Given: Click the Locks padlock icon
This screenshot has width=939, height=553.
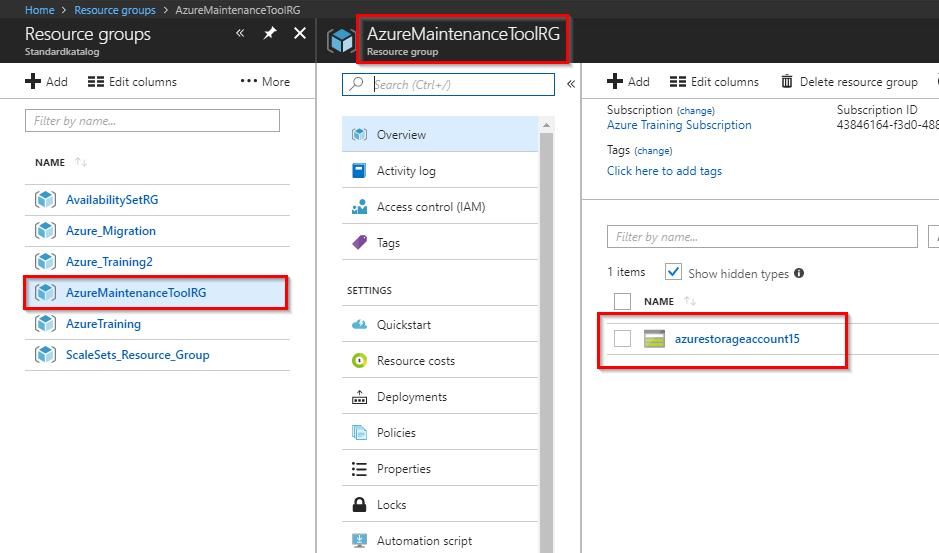Looking at the screenshot, I should (x=360, y=505).
